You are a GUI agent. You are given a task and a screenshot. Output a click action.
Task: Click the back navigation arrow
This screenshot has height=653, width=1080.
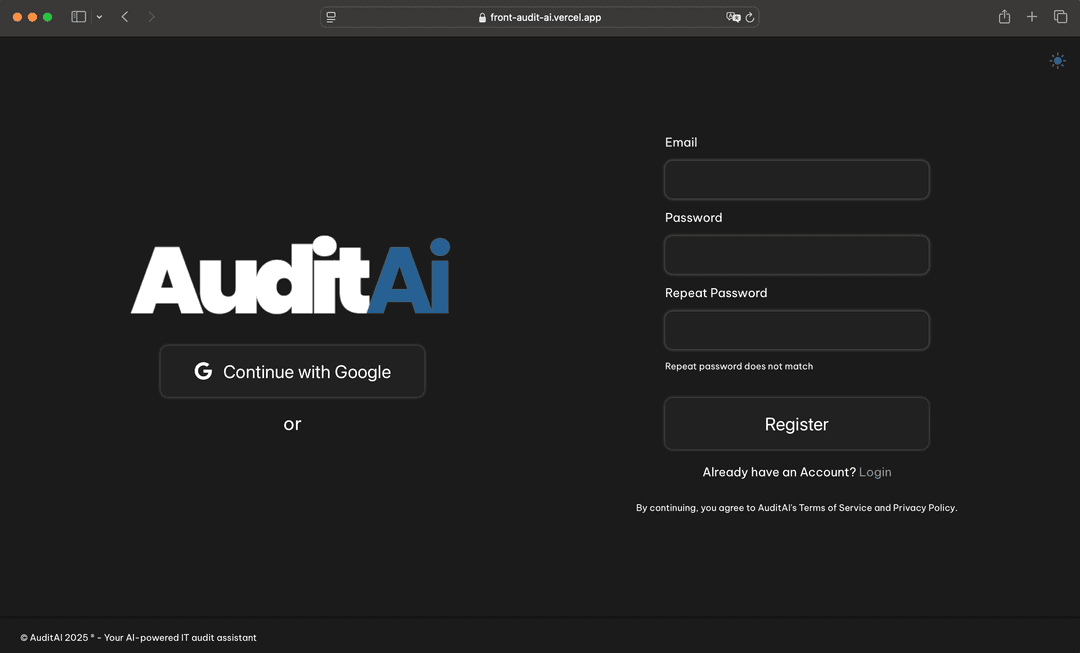pyautogui.click(x=123, y=16)
